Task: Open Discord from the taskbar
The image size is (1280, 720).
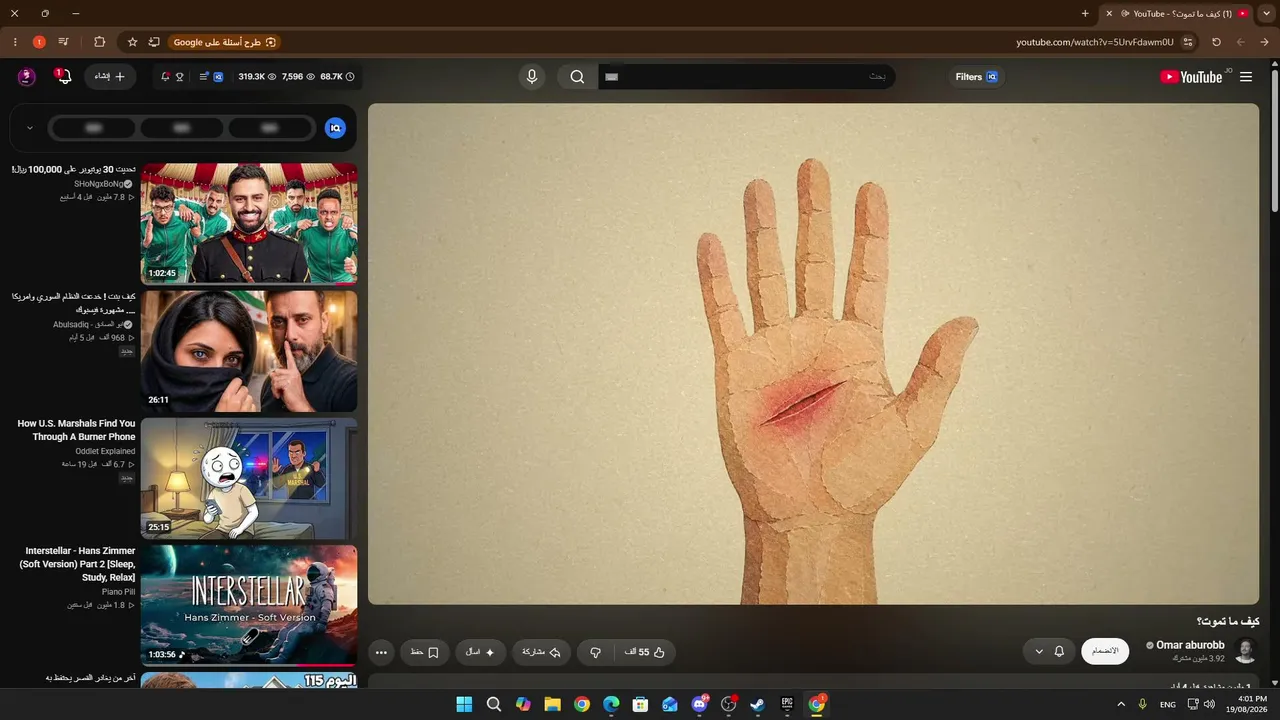Action: click(699, 704)
